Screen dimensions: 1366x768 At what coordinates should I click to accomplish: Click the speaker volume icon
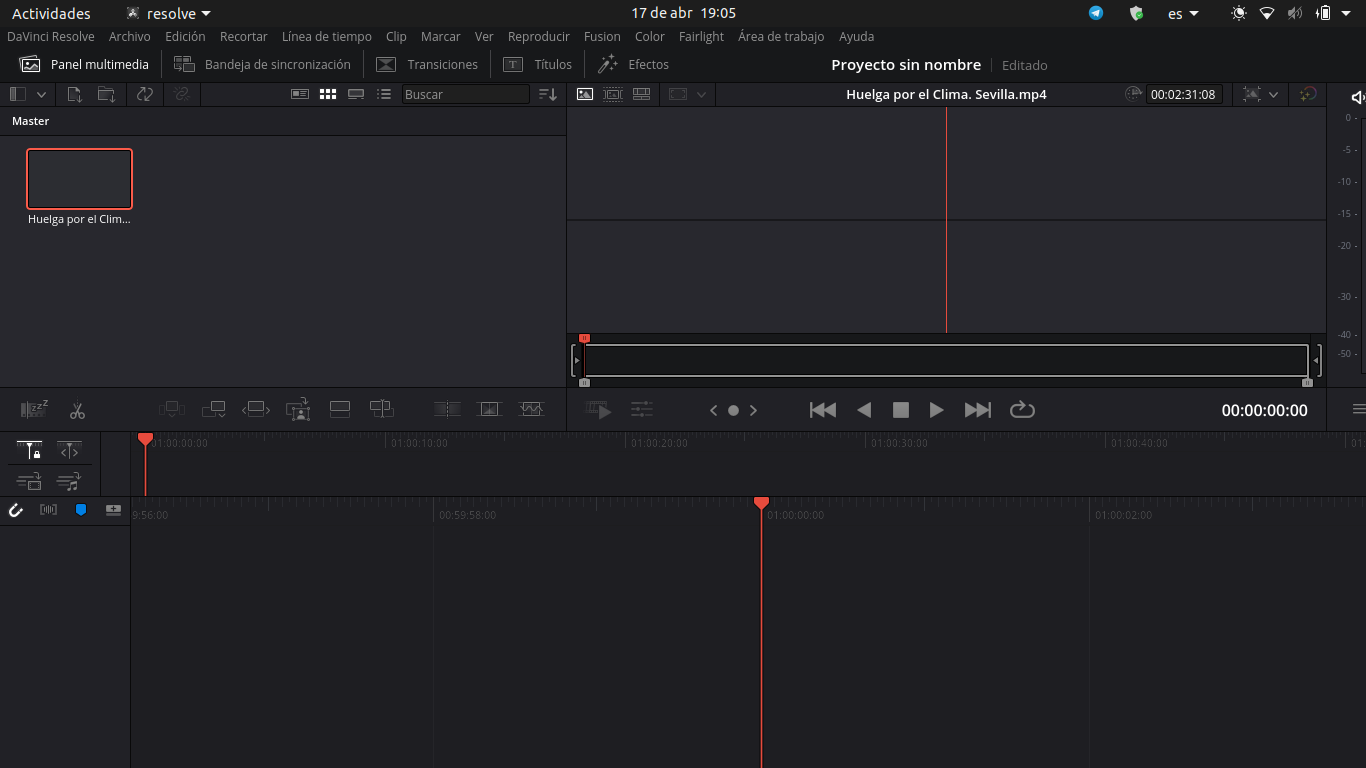[x=1357, y=97]
